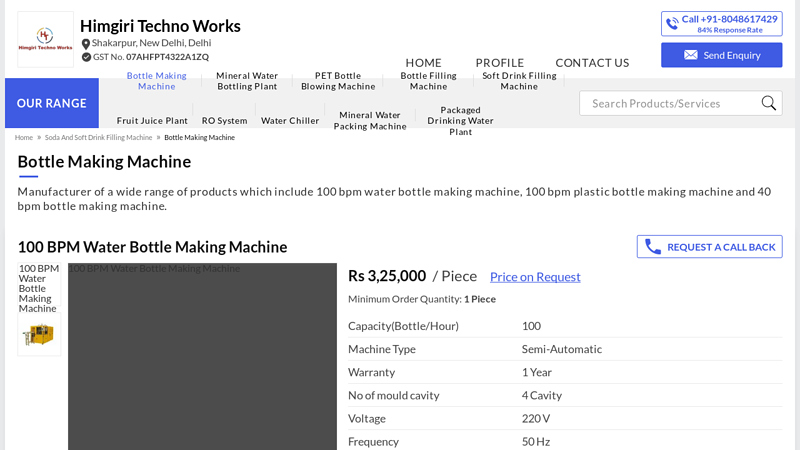The height and width of the screenshot is (450, 800).
Task: Select Mineral Water Bottling Plant category
Action: click(x=247, y=81)
